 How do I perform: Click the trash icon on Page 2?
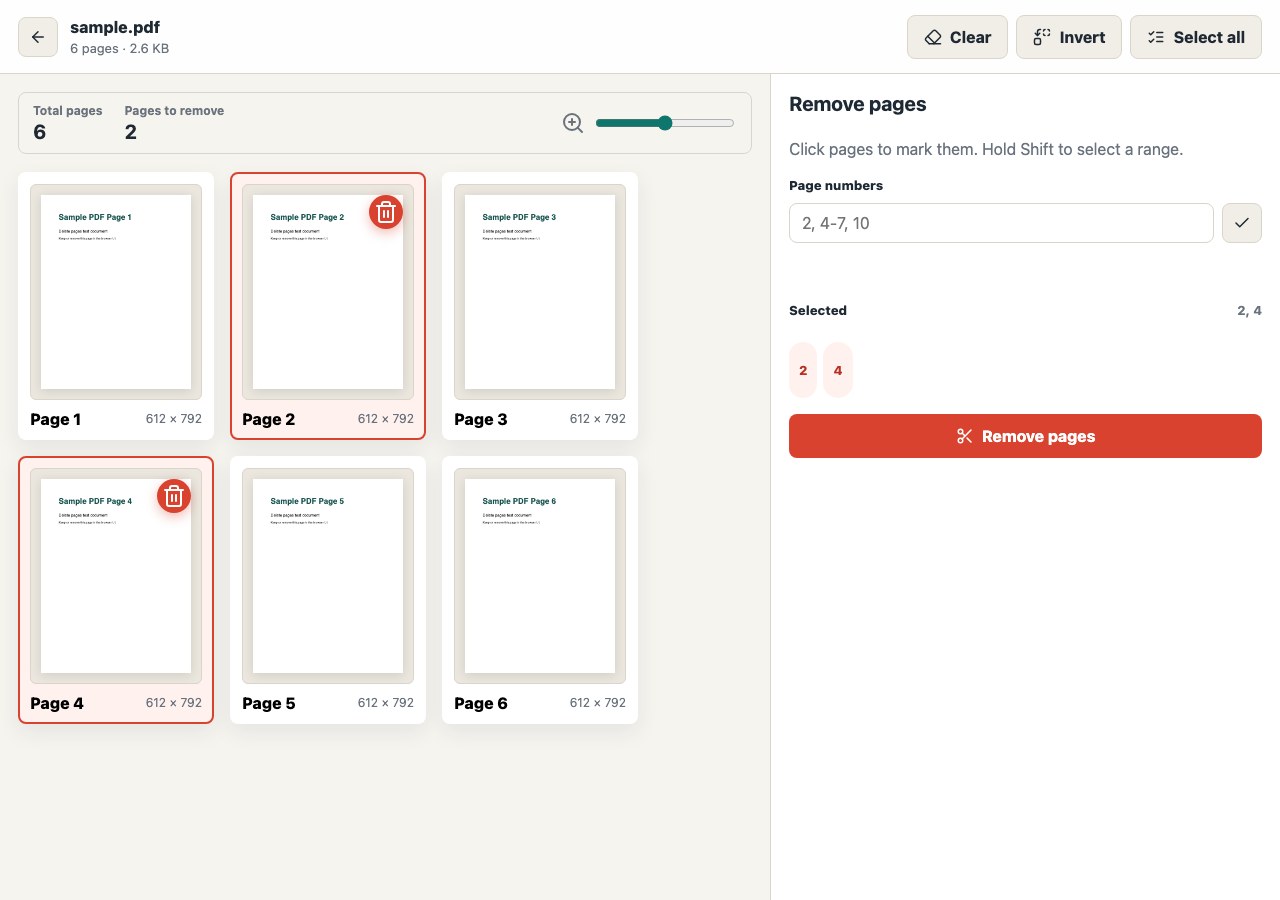pos(386,212)
